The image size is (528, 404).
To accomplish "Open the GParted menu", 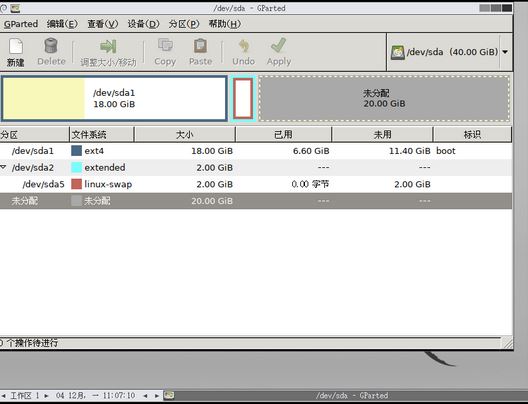I will [x=21, y=24].
